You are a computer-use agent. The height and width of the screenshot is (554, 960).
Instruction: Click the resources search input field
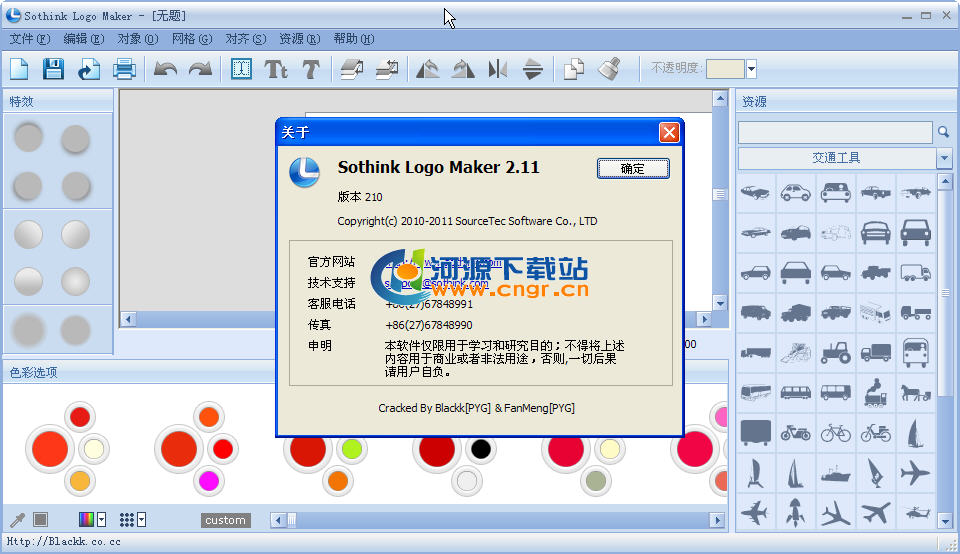[x=835, y=132]
